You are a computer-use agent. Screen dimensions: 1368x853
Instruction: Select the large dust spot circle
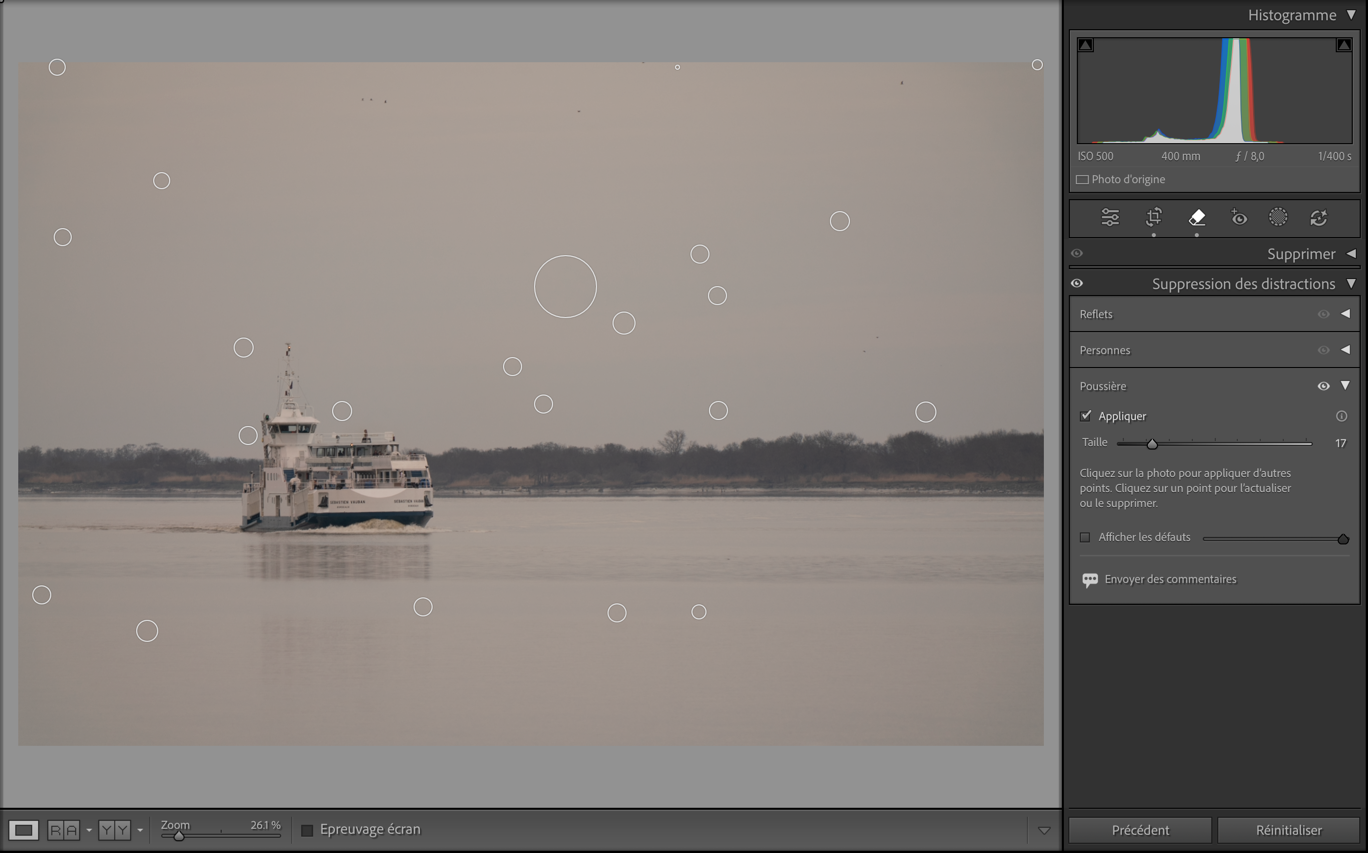pos(565,287)
